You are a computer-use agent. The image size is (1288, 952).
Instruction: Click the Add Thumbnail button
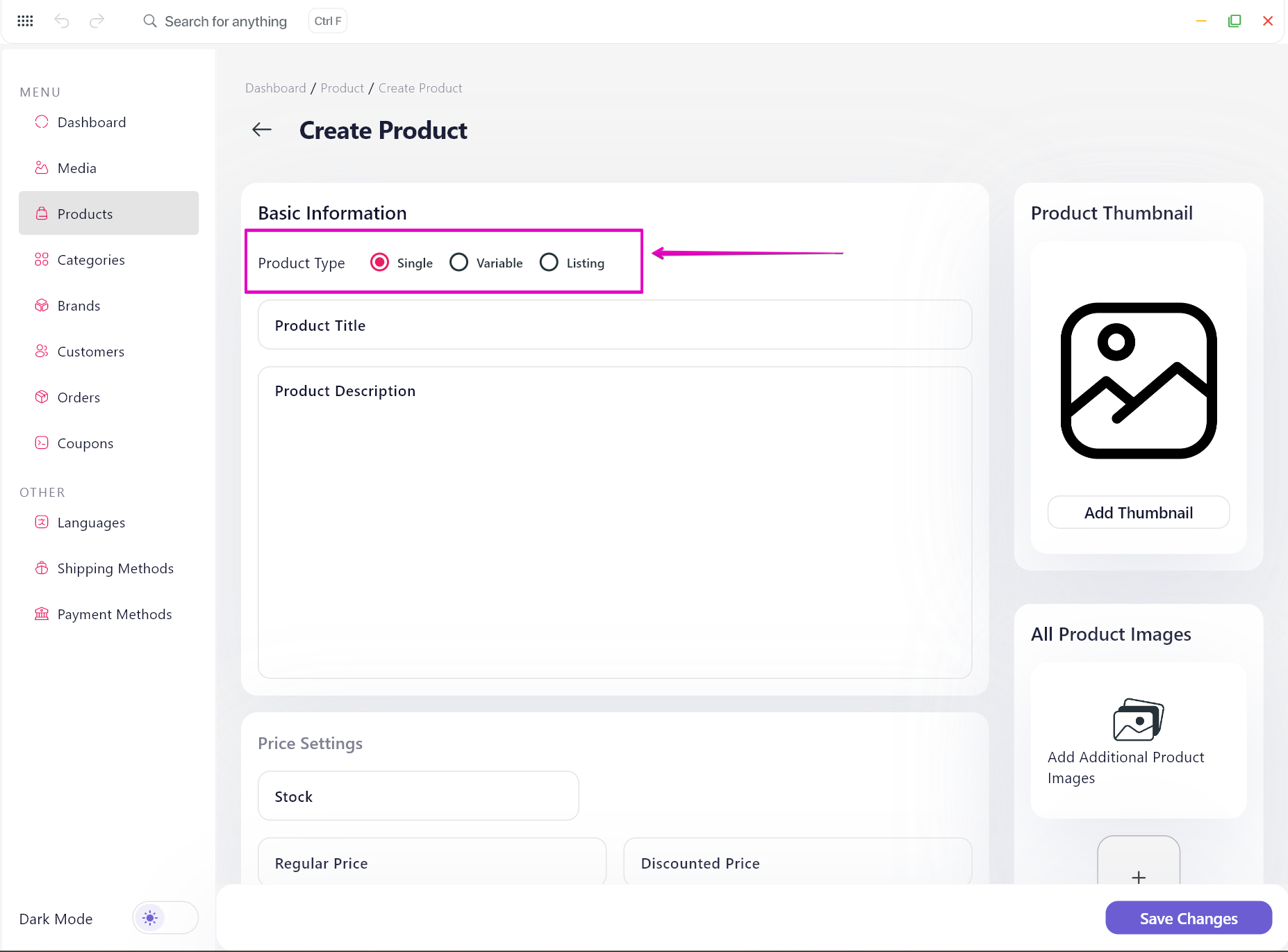coord(1139,512)
